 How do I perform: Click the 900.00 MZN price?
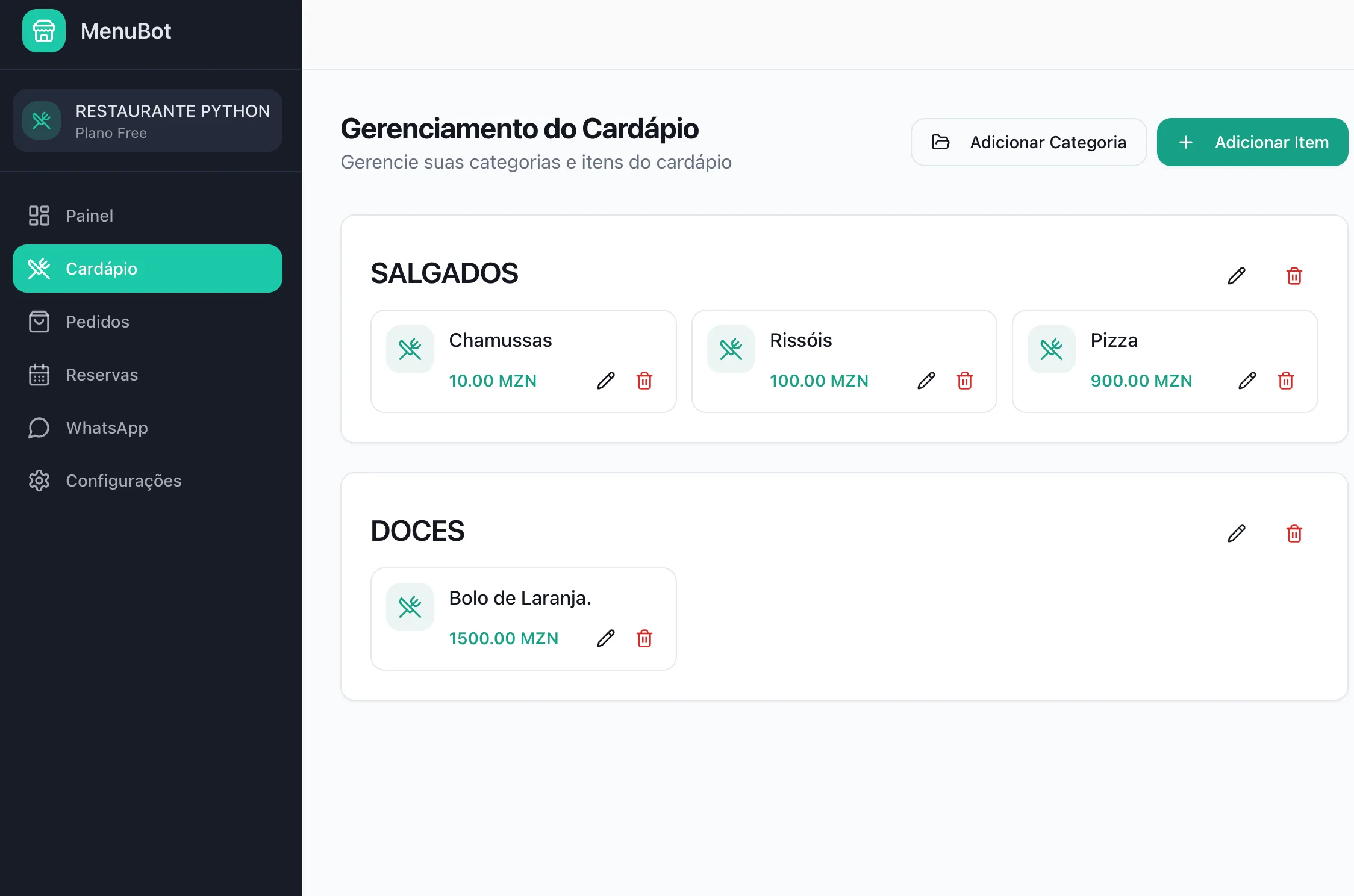(1141, 381)
